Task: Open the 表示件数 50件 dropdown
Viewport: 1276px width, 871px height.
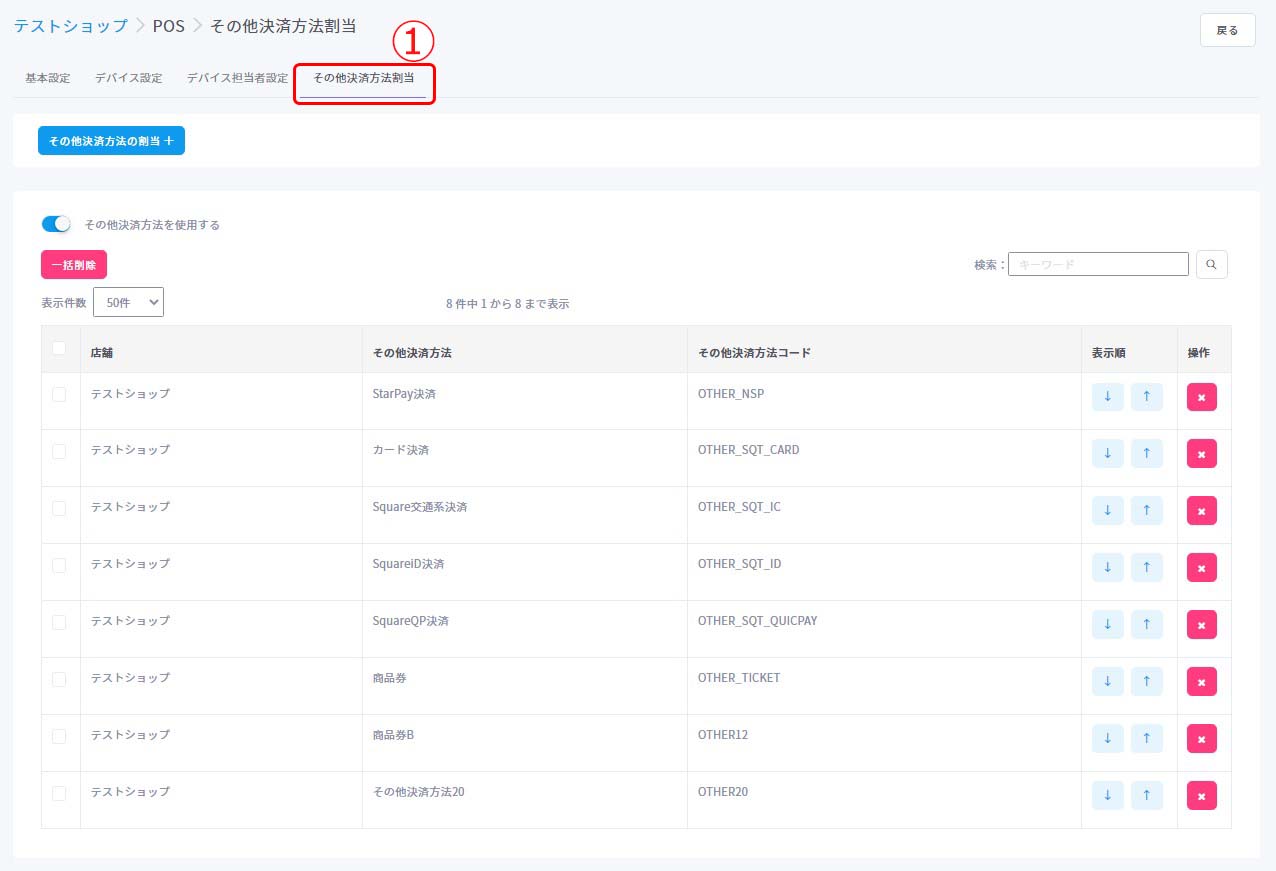Action: click(x=128, y=302)
